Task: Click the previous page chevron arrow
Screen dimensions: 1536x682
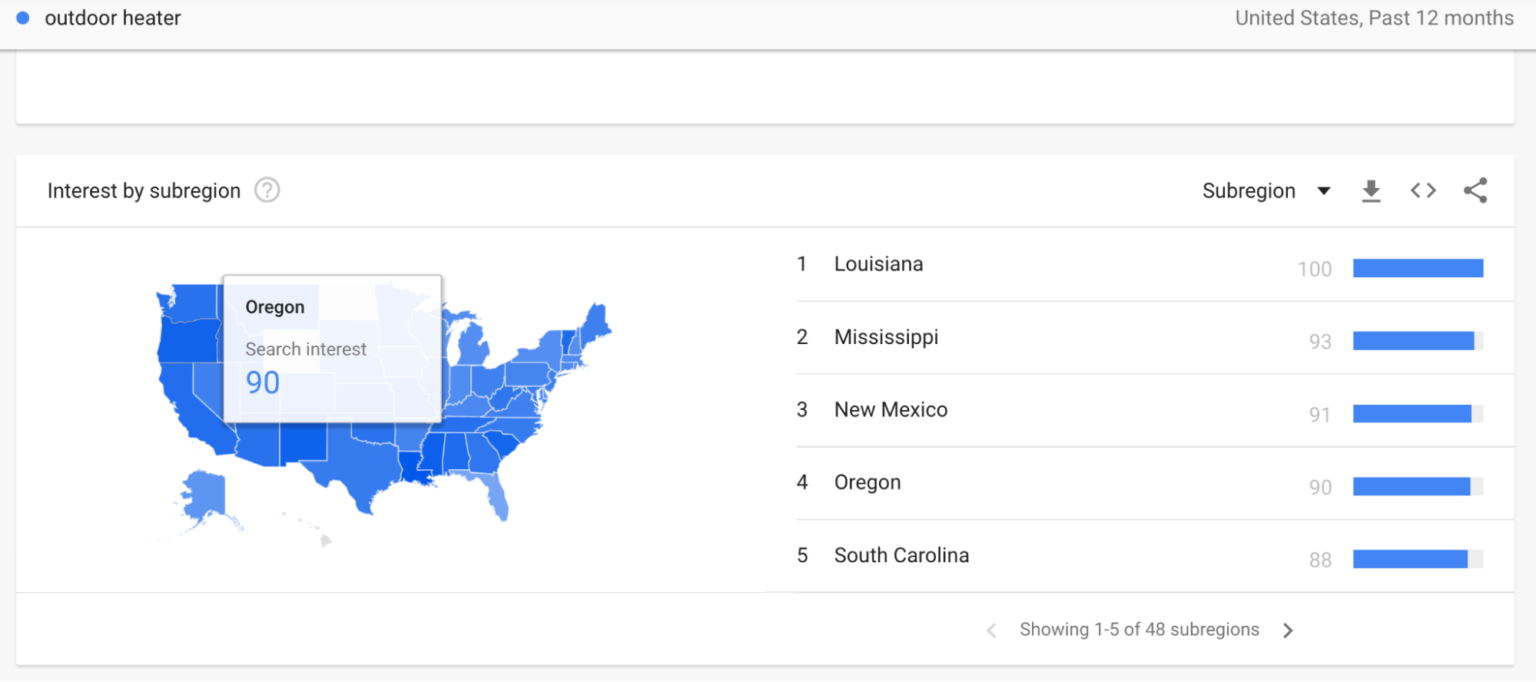Action: [x=990, y=630]
